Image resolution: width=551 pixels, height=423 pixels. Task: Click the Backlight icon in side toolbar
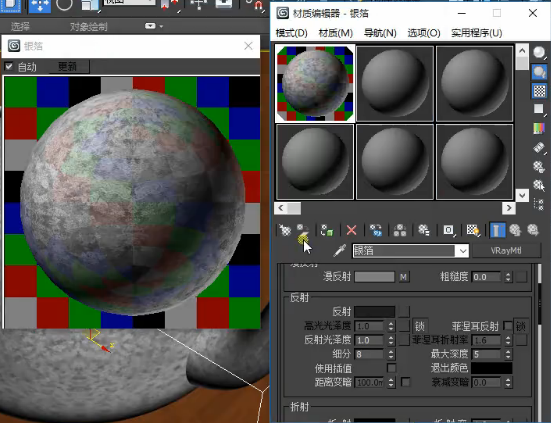tap(539, 72)
